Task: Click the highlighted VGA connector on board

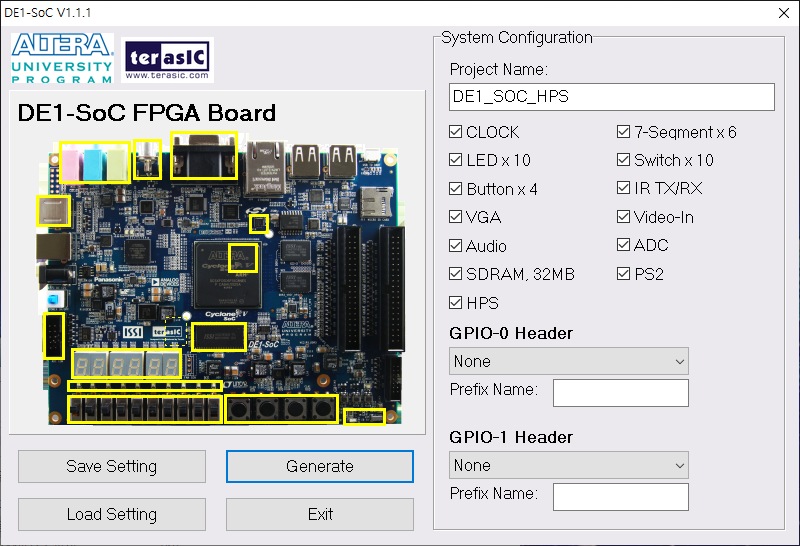Action: [x=204, y=156]
